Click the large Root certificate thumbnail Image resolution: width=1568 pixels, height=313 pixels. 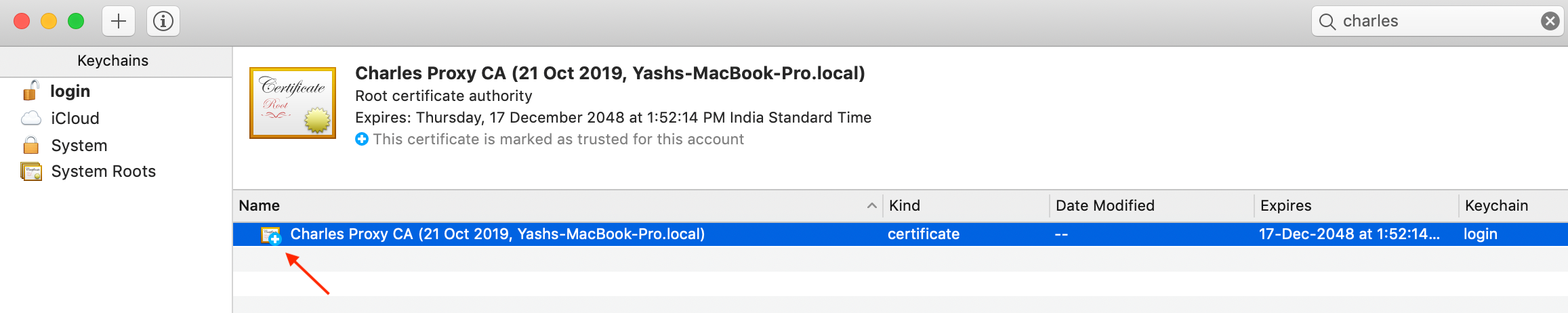[x=293, y=103]
